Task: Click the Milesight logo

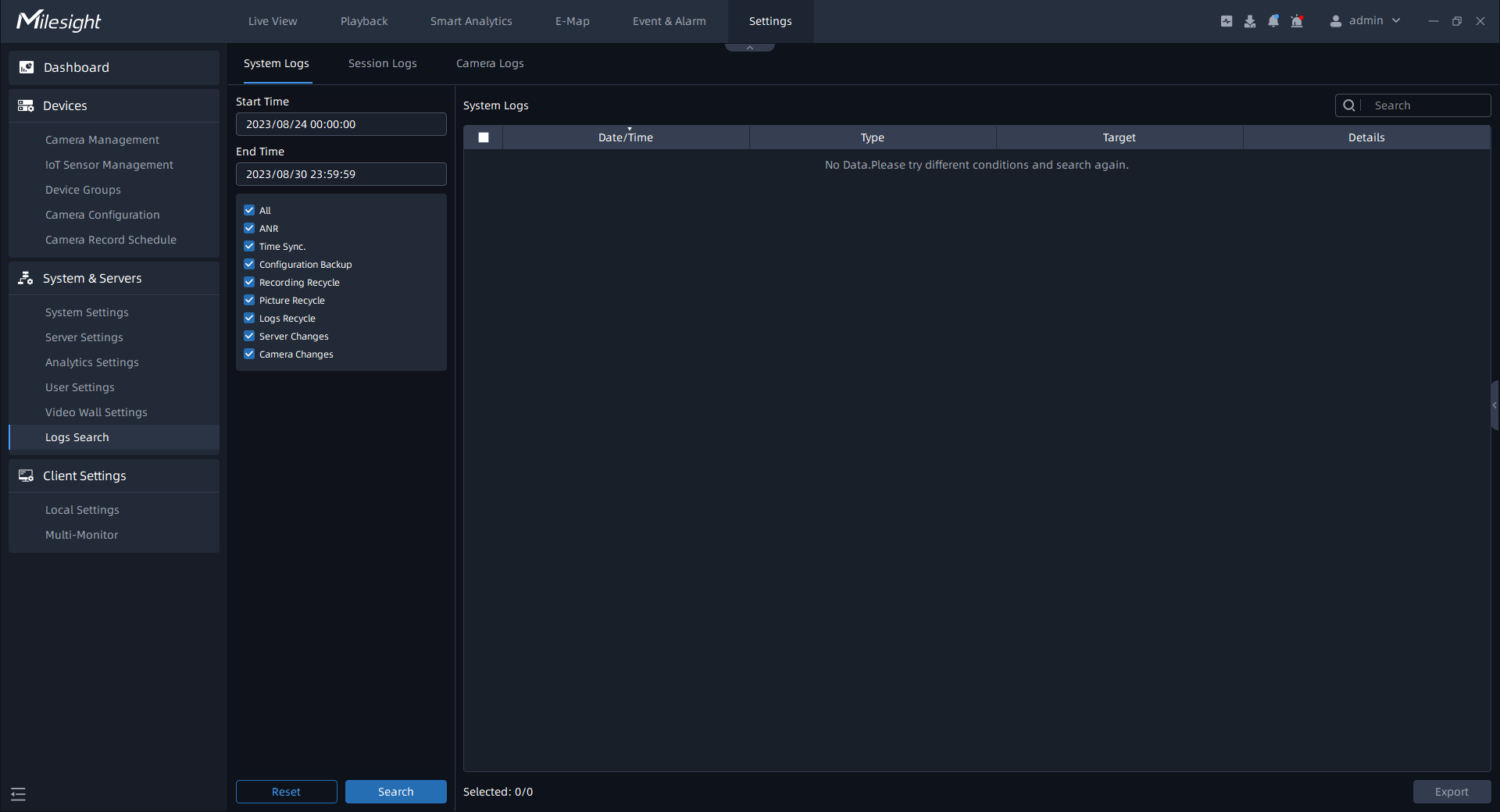Action: [x=59, y=21]
